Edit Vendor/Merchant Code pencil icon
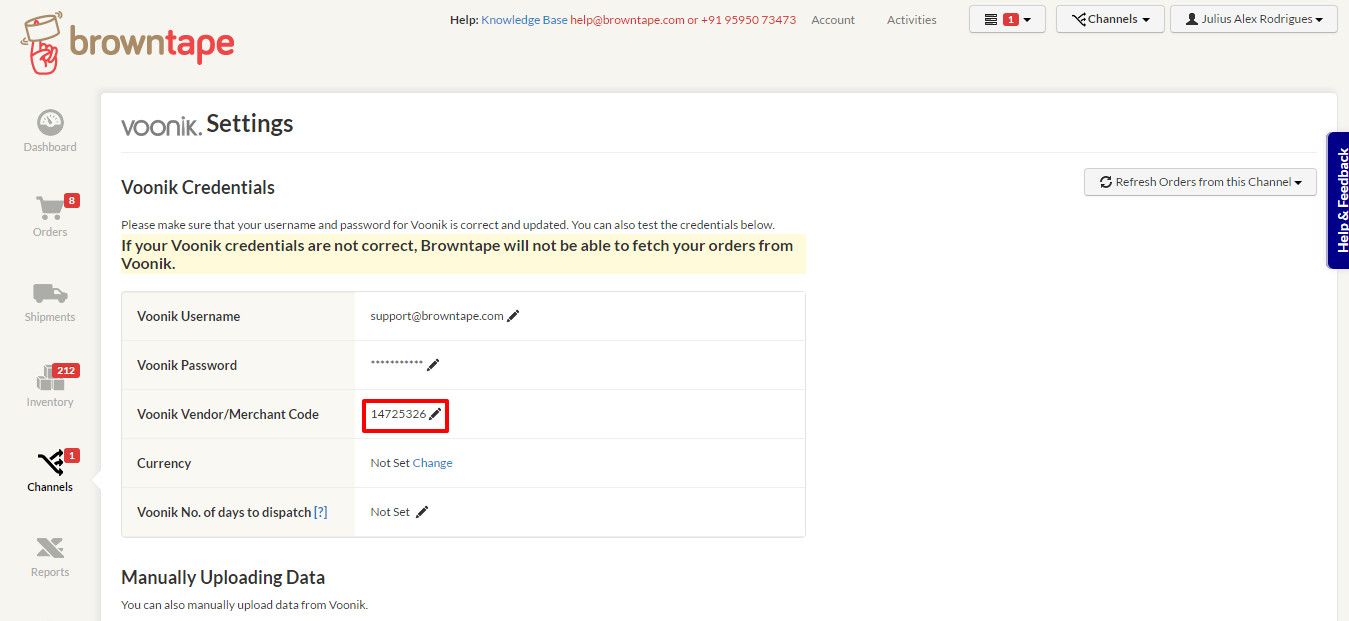 (x=435, y=414)
